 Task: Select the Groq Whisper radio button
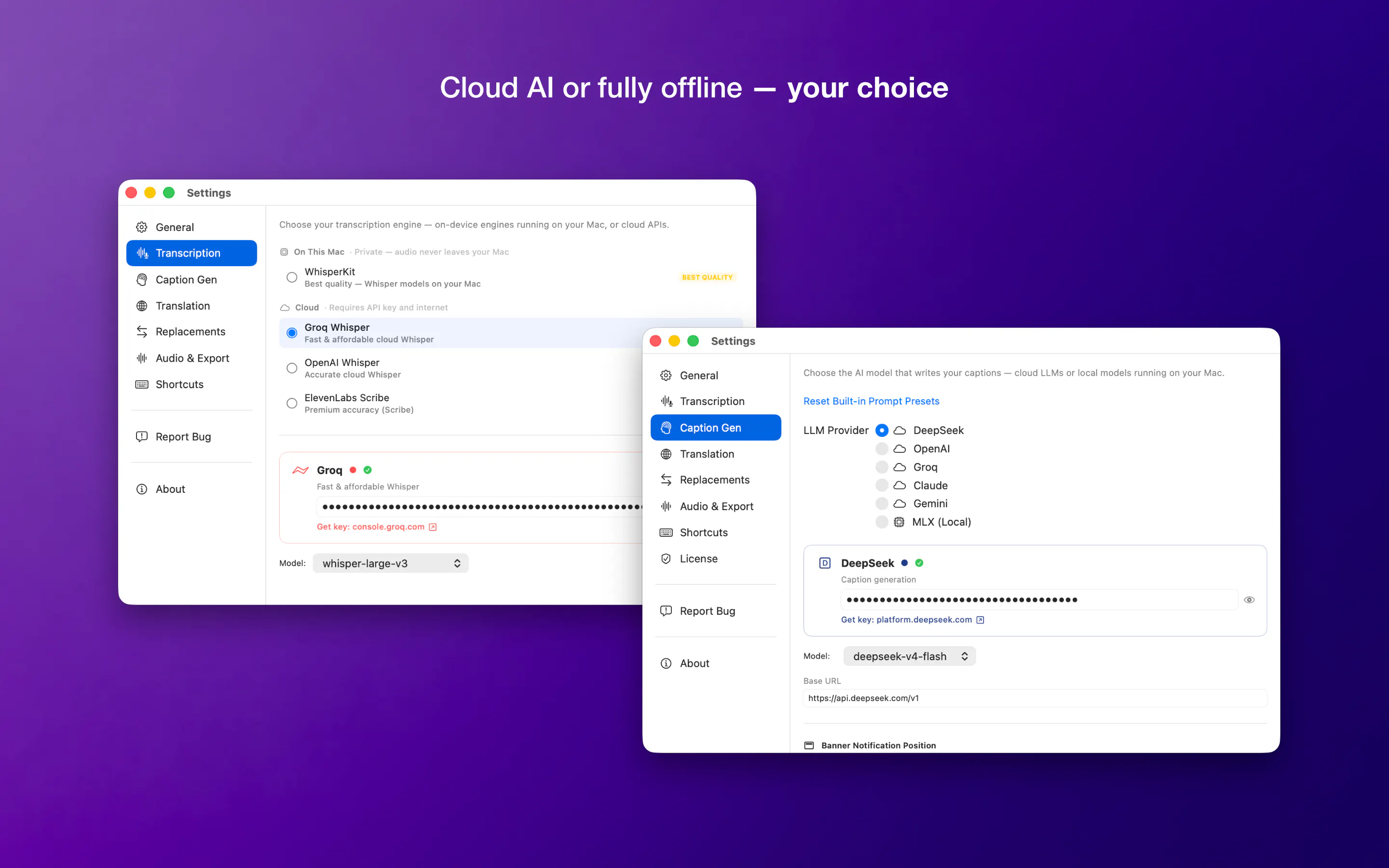pyautogui.click(x=292, y=332)
